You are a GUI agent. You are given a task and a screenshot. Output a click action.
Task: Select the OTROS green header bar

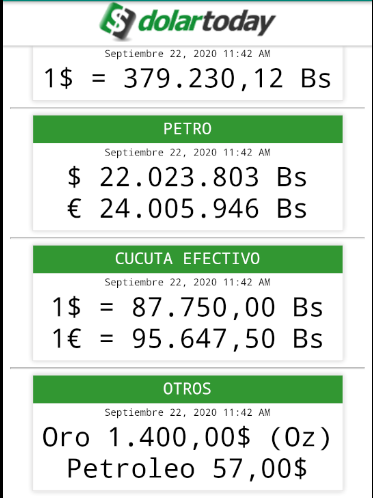click(188, 389)
